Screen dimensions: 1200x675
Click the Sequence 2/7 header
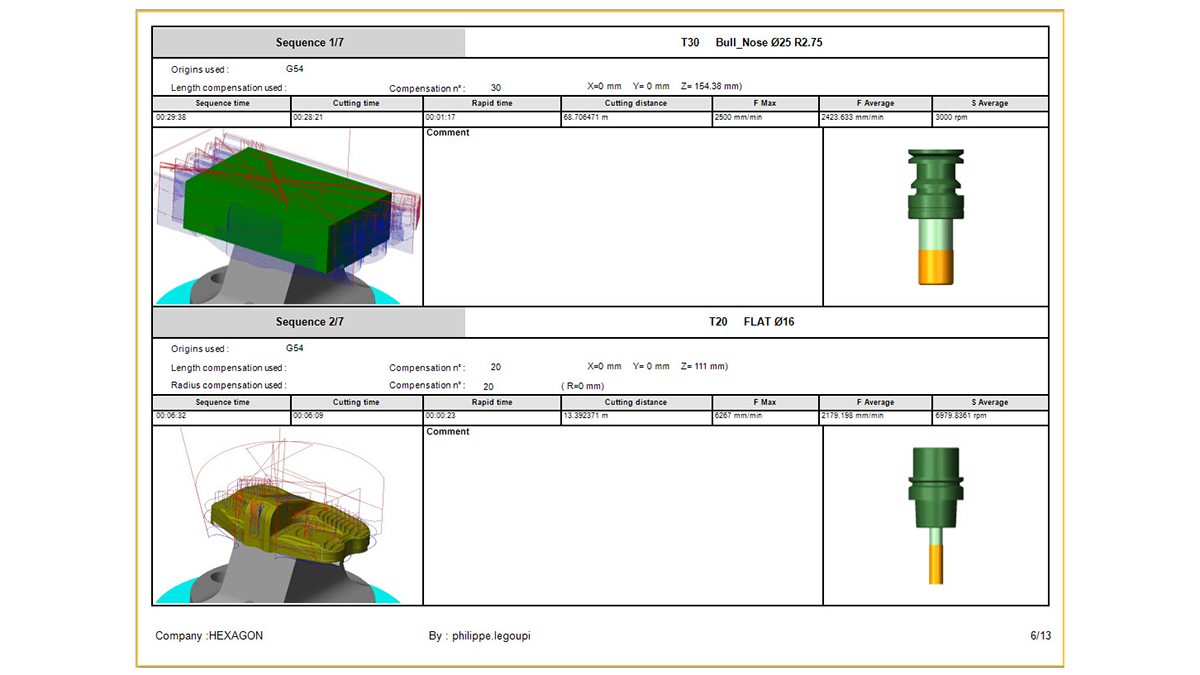point(309,322)
